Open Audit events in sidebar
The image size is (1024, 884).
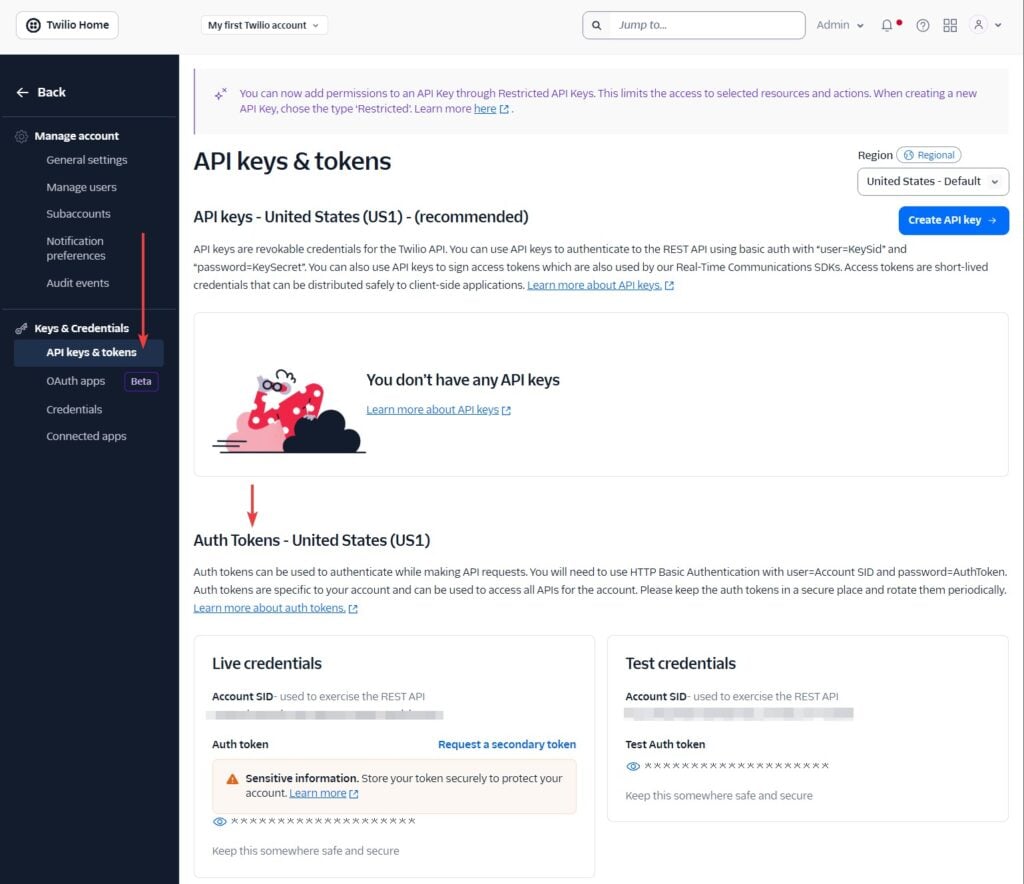[x=77, y=283]
